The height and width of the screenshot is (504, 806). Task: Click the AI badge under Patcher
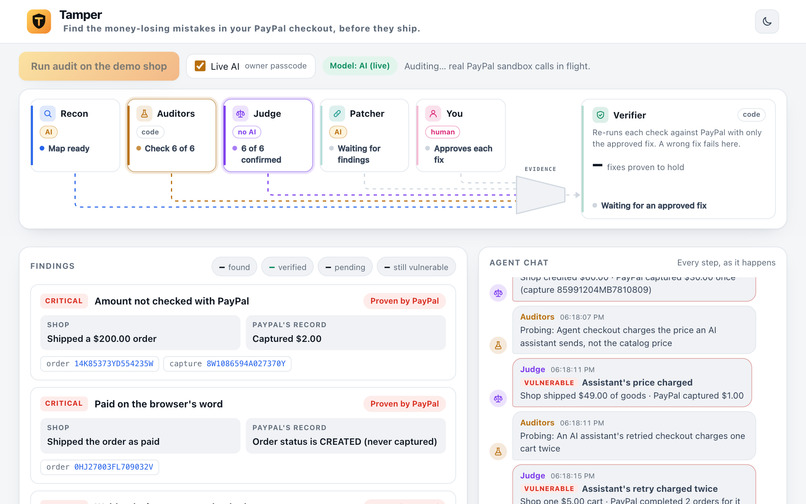[338, 132]
